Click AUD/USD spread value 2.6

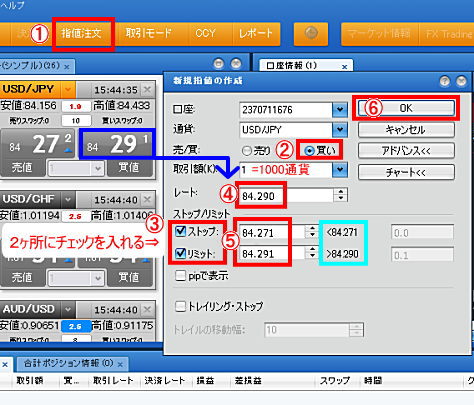75,326
